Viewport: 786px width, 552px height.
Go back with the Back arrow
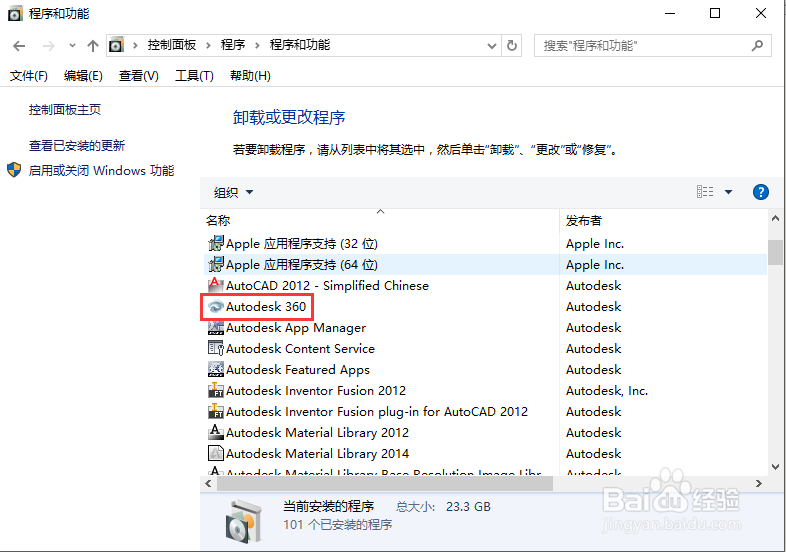click(x=19, y=46)
